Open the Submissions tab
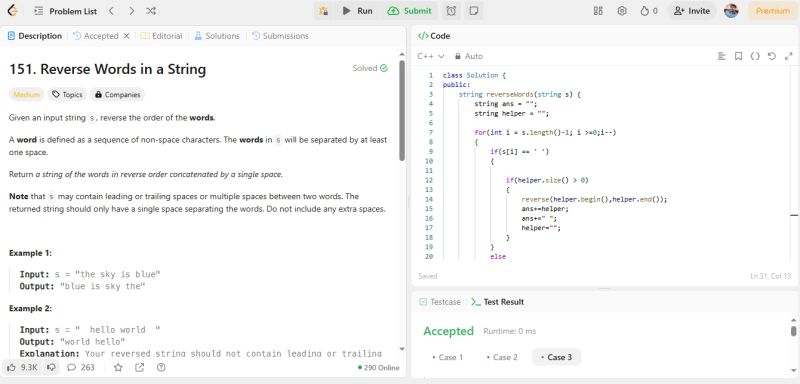800x384 pixels. [280, 36]
